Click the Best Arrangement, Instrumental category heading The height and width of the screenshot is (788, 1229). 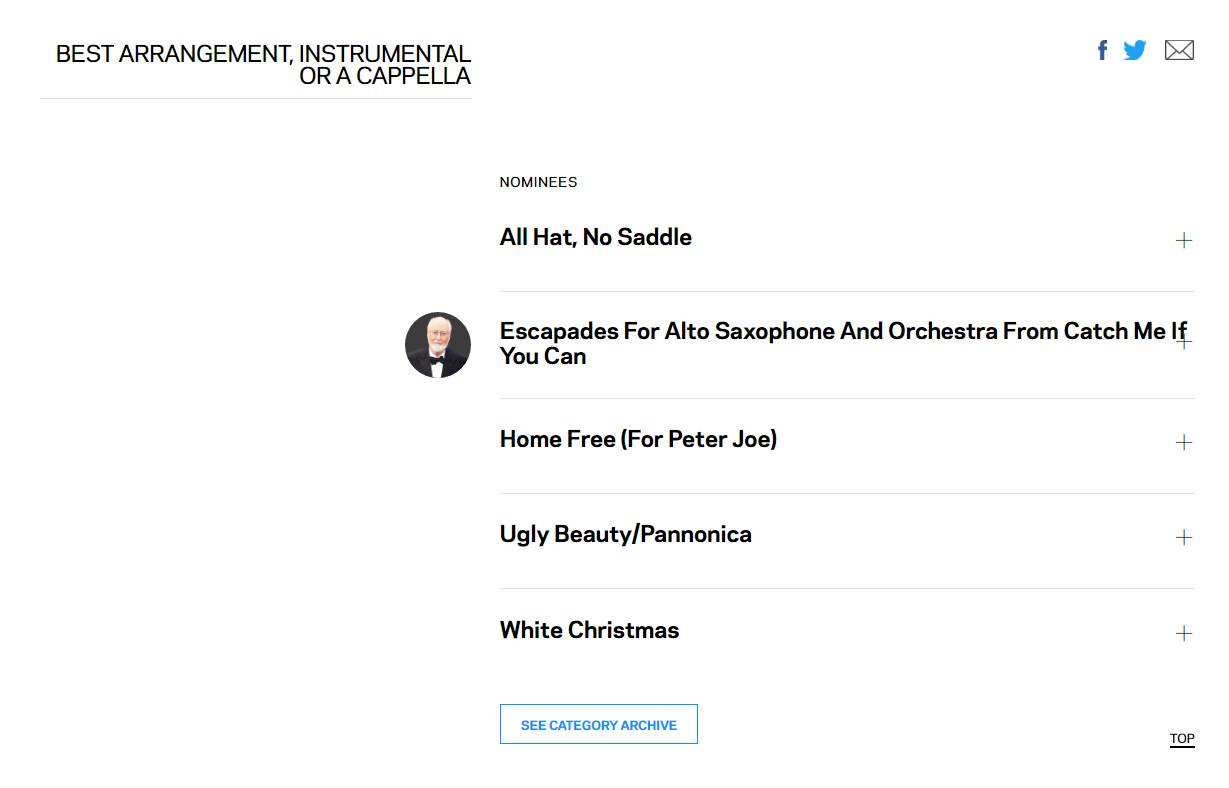pos(263,65)
